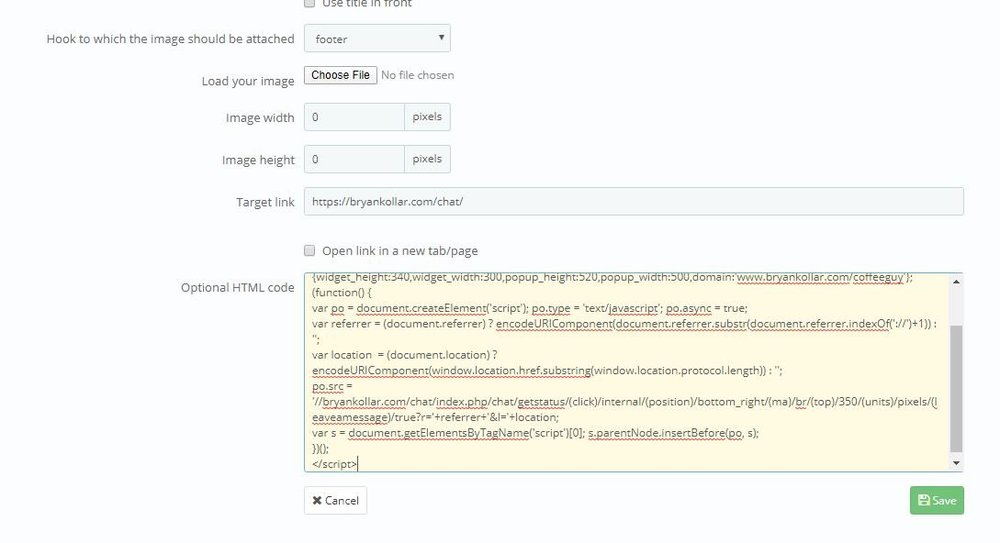The image size is (1000, 543).
Task: Click the 'pixels' unit beside Image width
Action: pos(427,117)
